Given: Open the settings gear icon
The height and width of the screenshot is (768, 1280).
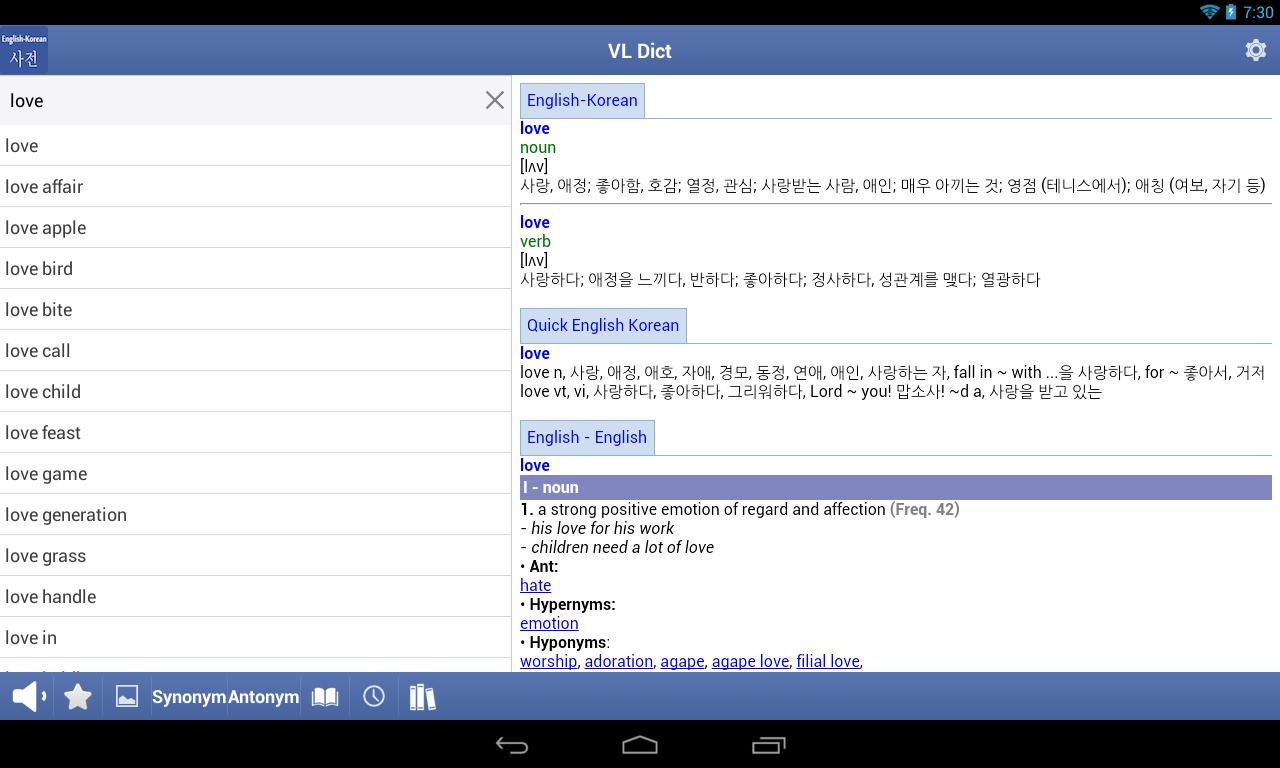Looking at the screenshot, I should click(1255, 50).
